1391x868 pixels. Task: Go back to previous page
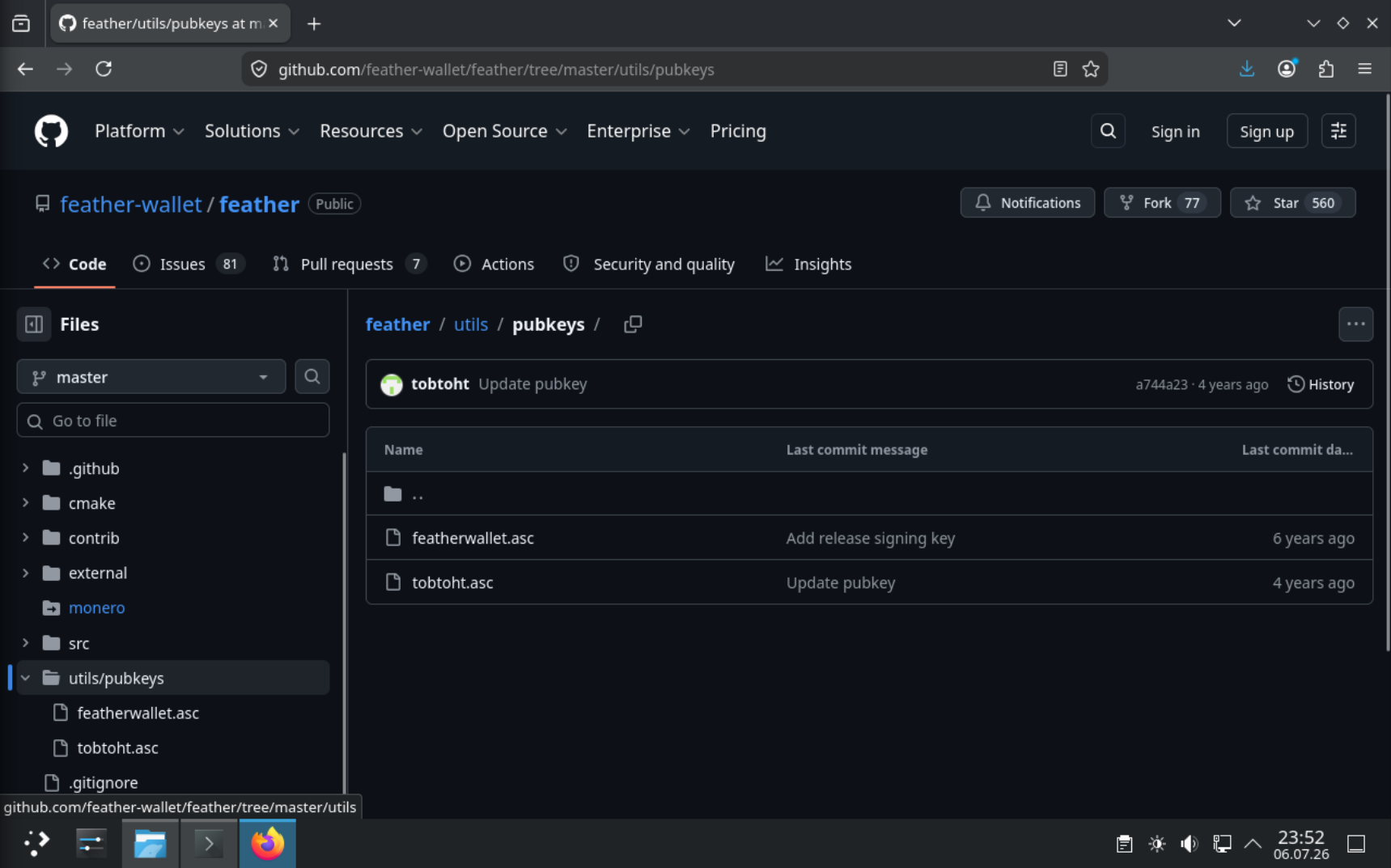25,70
